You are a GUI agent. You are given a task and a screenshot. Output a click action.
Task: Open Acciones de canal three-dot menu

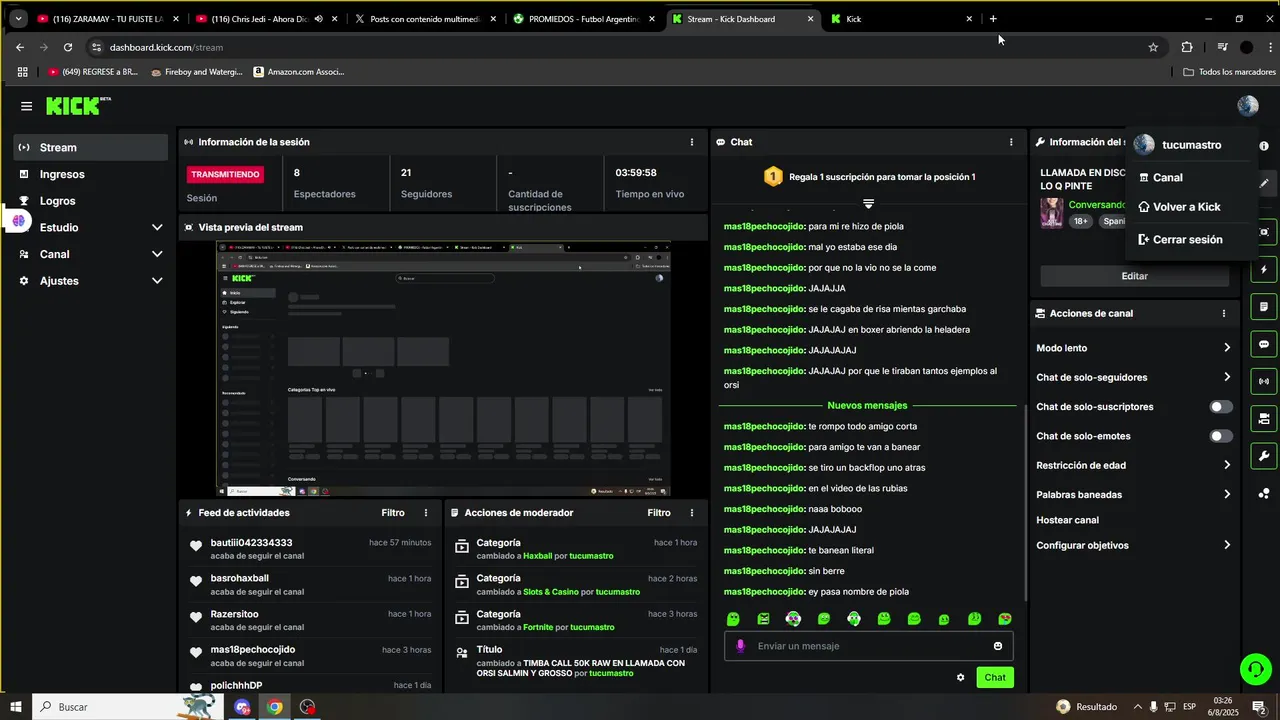click(1223, 313)
